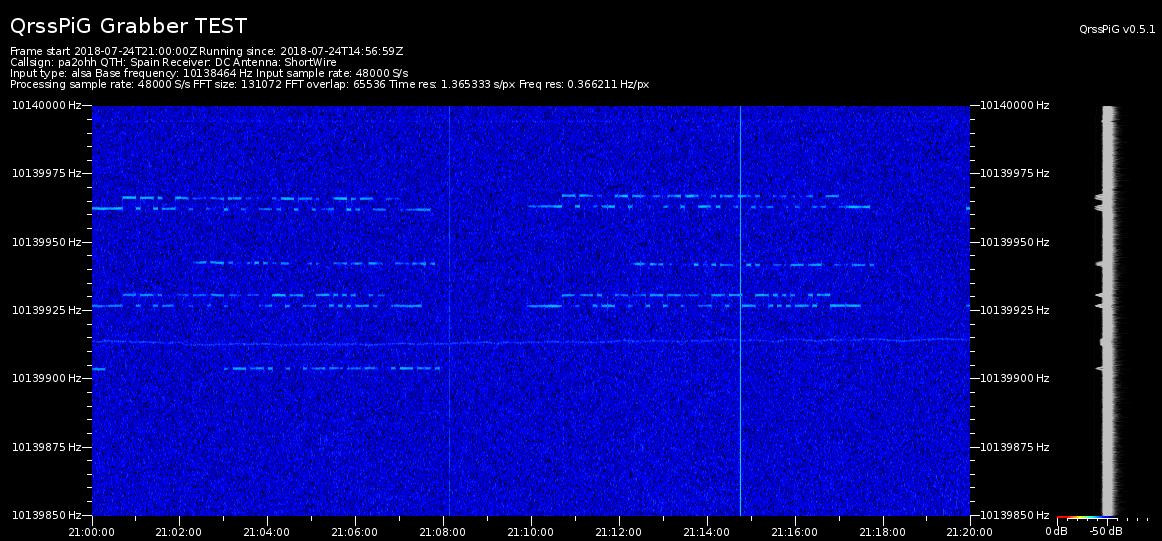Click the "QrssPiG v0.5.1" version label

click(1117, 30)
